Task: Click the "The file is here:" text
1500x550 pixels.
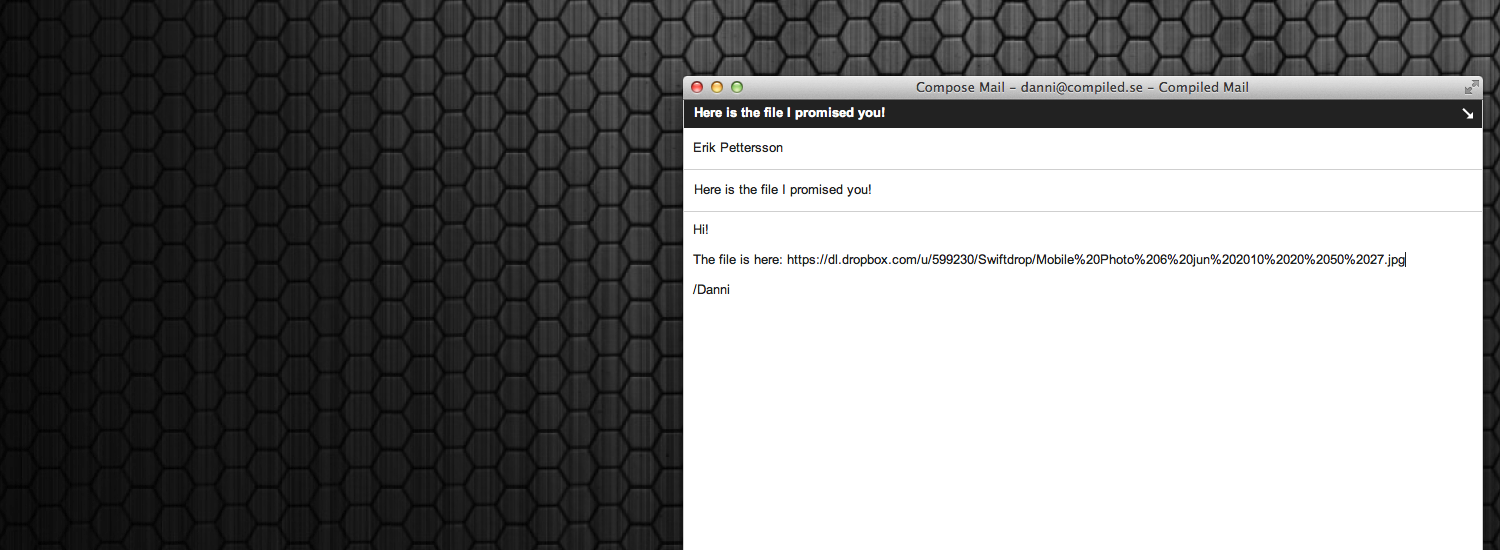Action: coord(738,260)
